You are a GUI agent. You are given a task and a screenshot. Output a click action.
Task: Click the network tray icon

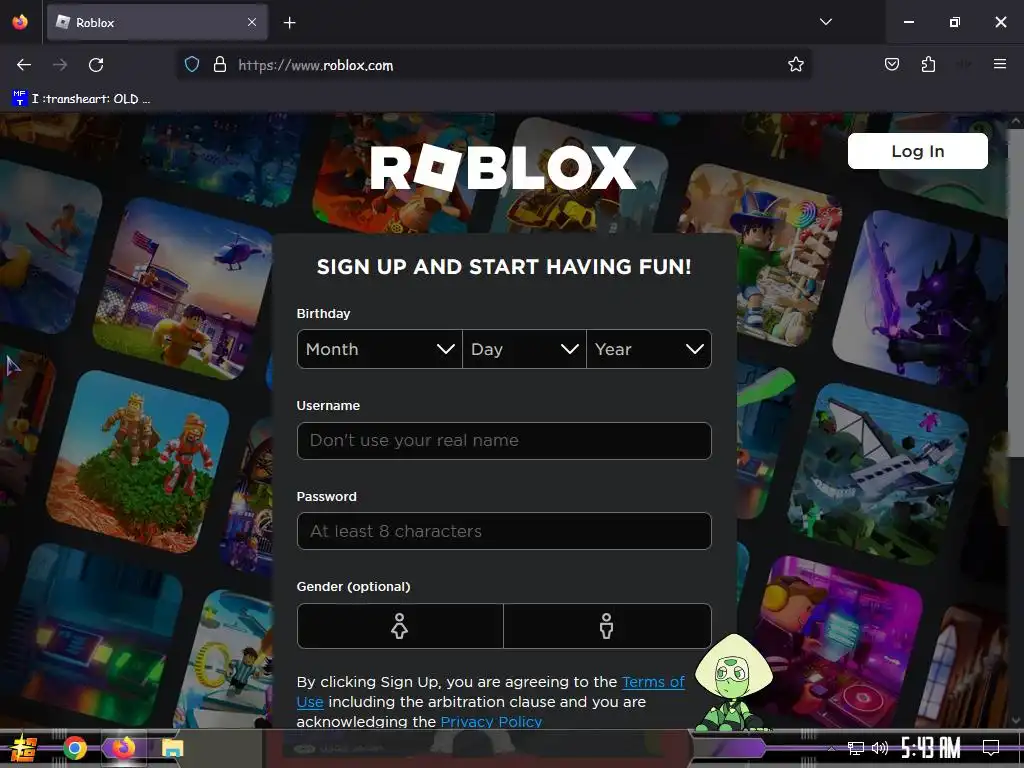click(855, 748)
